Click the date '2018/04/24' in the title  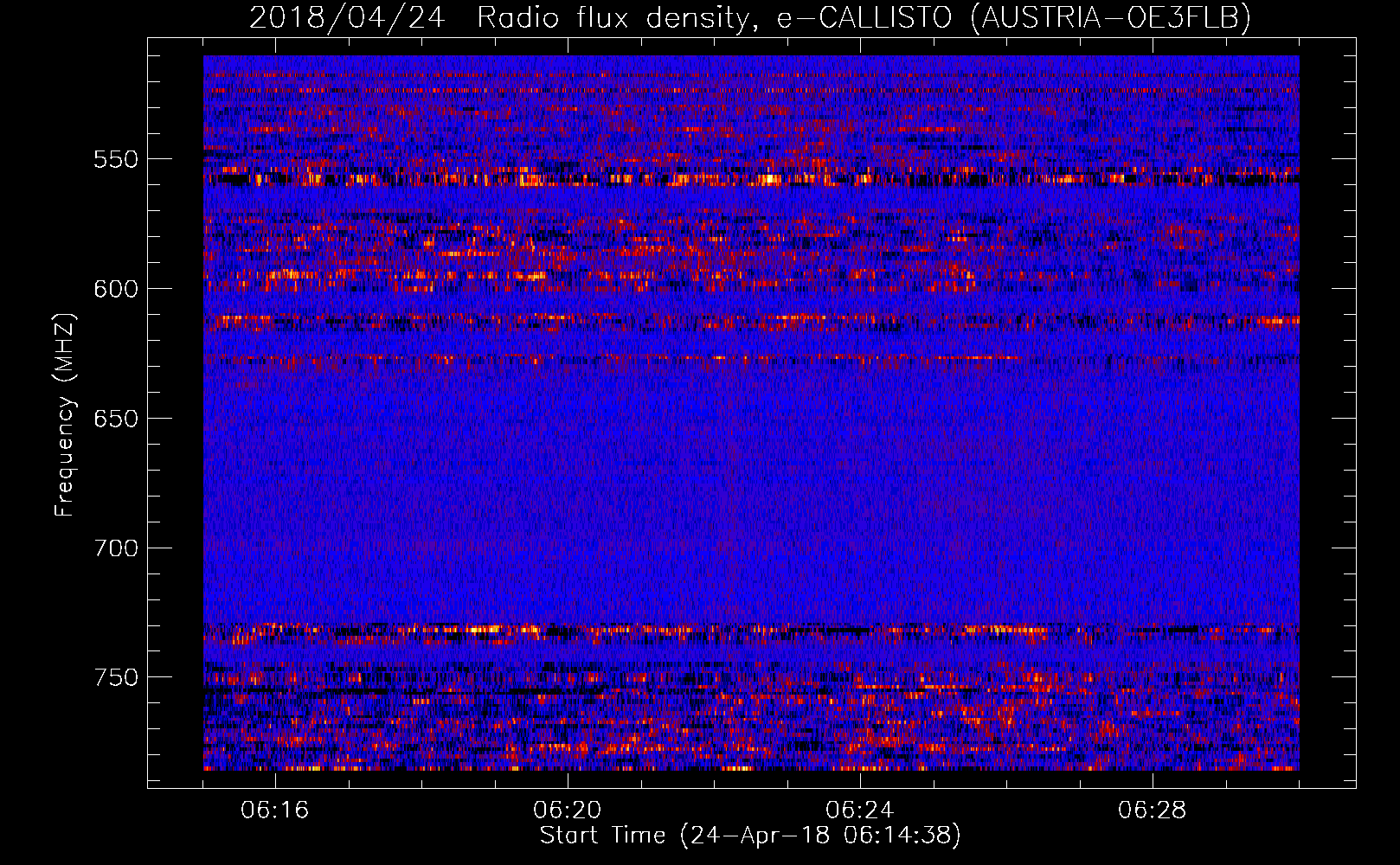pyautogui.click(x=347, y=17)
